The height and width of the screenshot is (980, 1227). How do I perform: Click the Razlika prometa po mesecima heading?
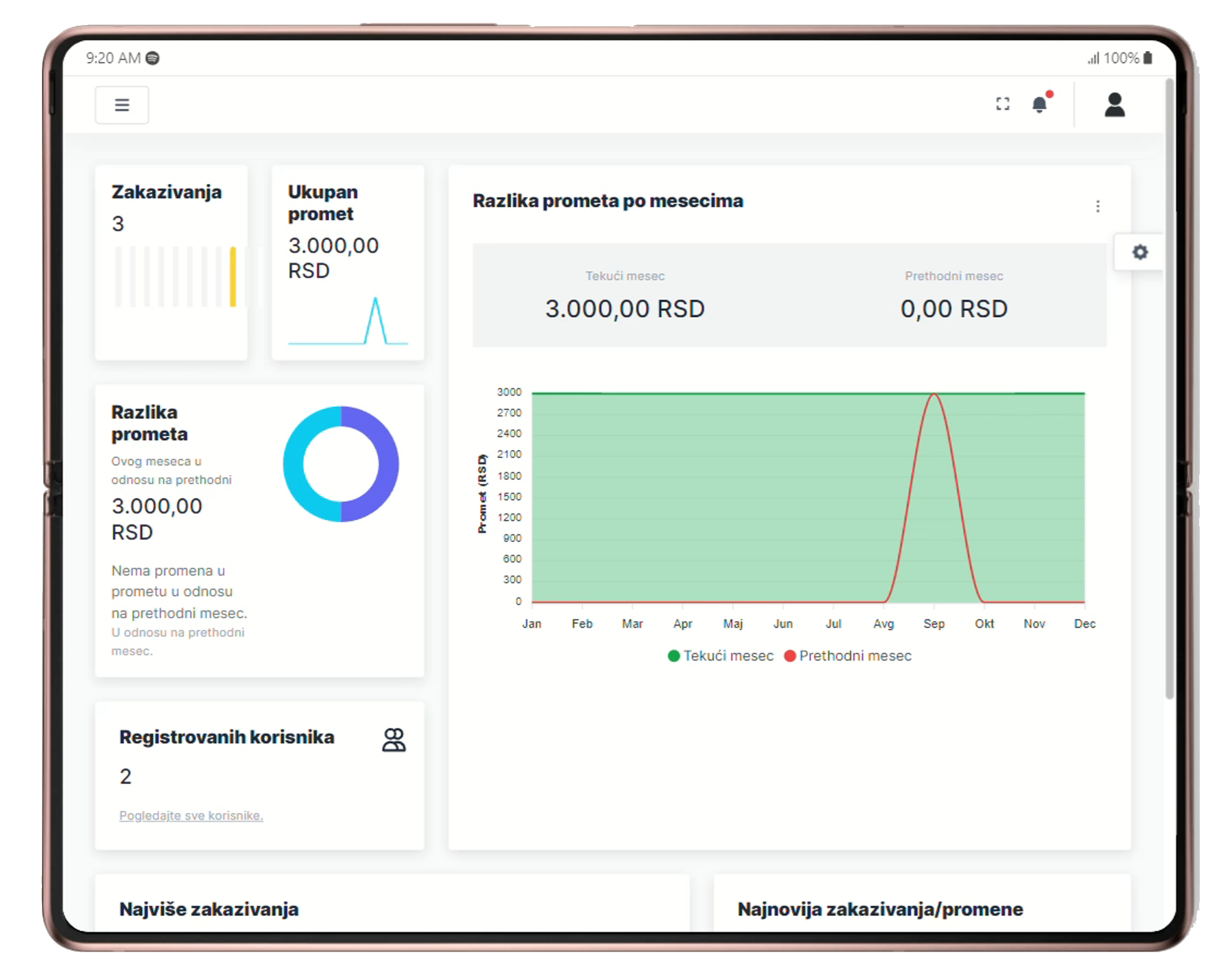click(608, 201)
